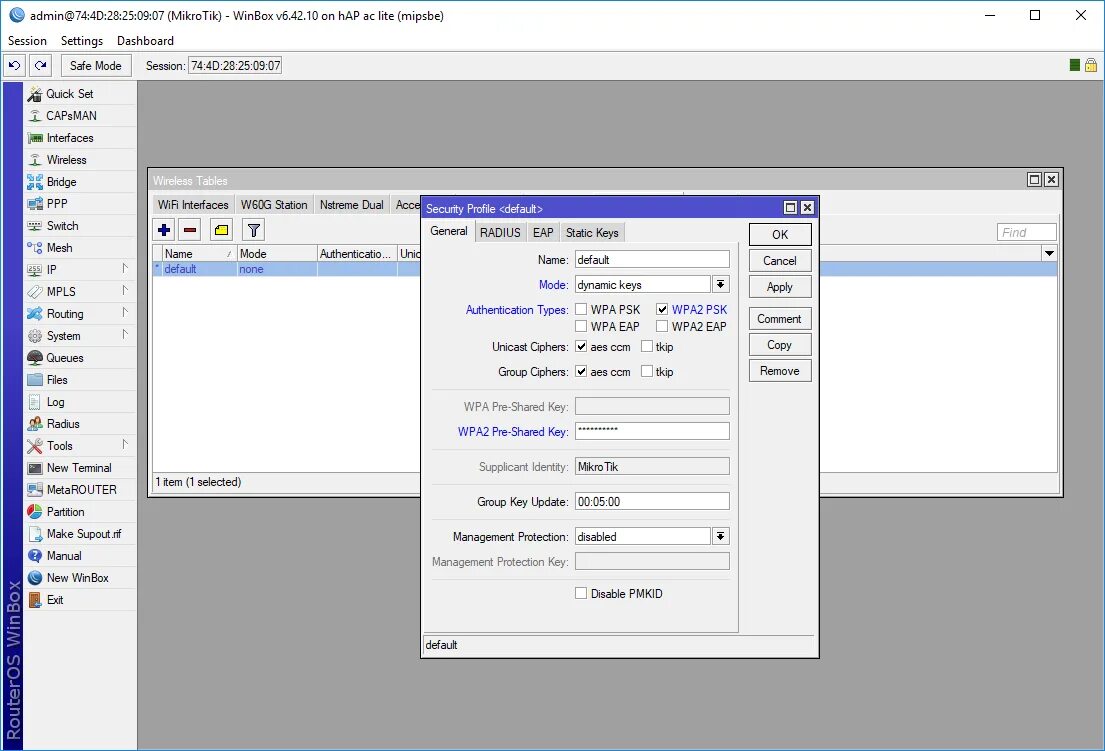This screenshot has height=751, width=1105.
Task: Click Copy button
Action: point(780,345)
